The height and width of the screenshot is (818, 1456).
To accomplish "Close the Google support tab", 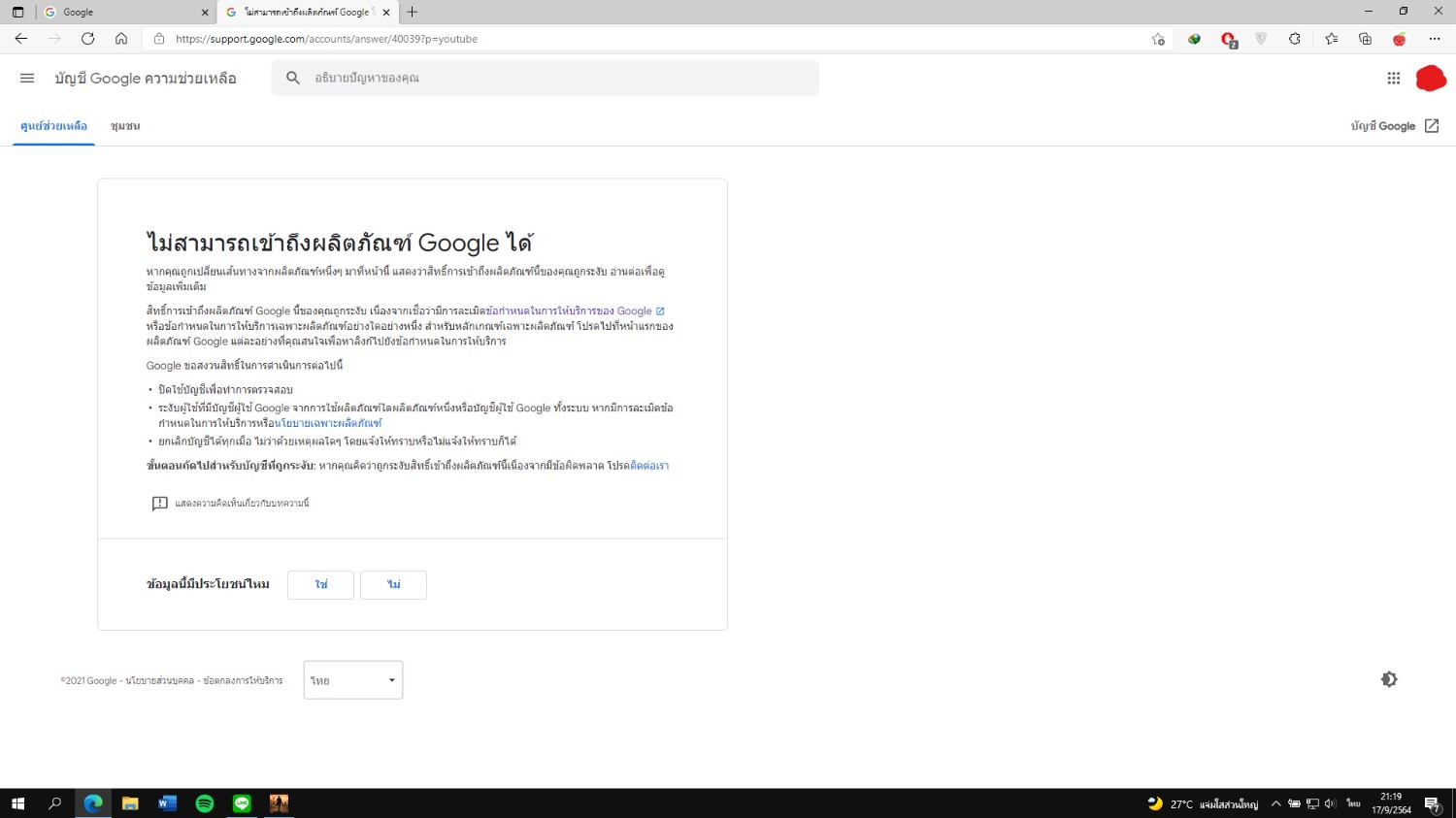I will pos(386,13).
